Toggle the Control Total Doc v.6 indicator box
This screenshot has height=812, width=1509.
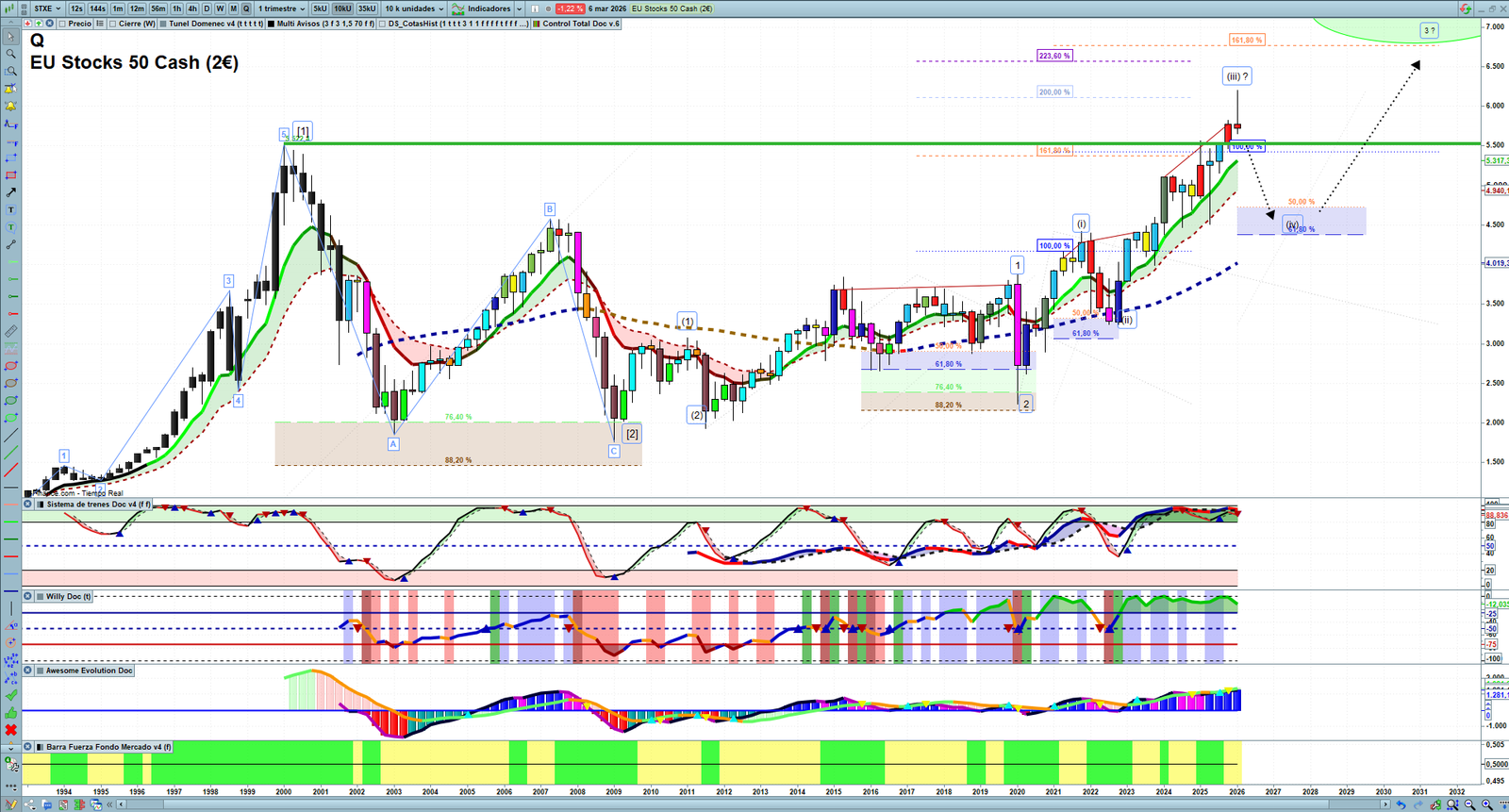[x=537, y=24]
